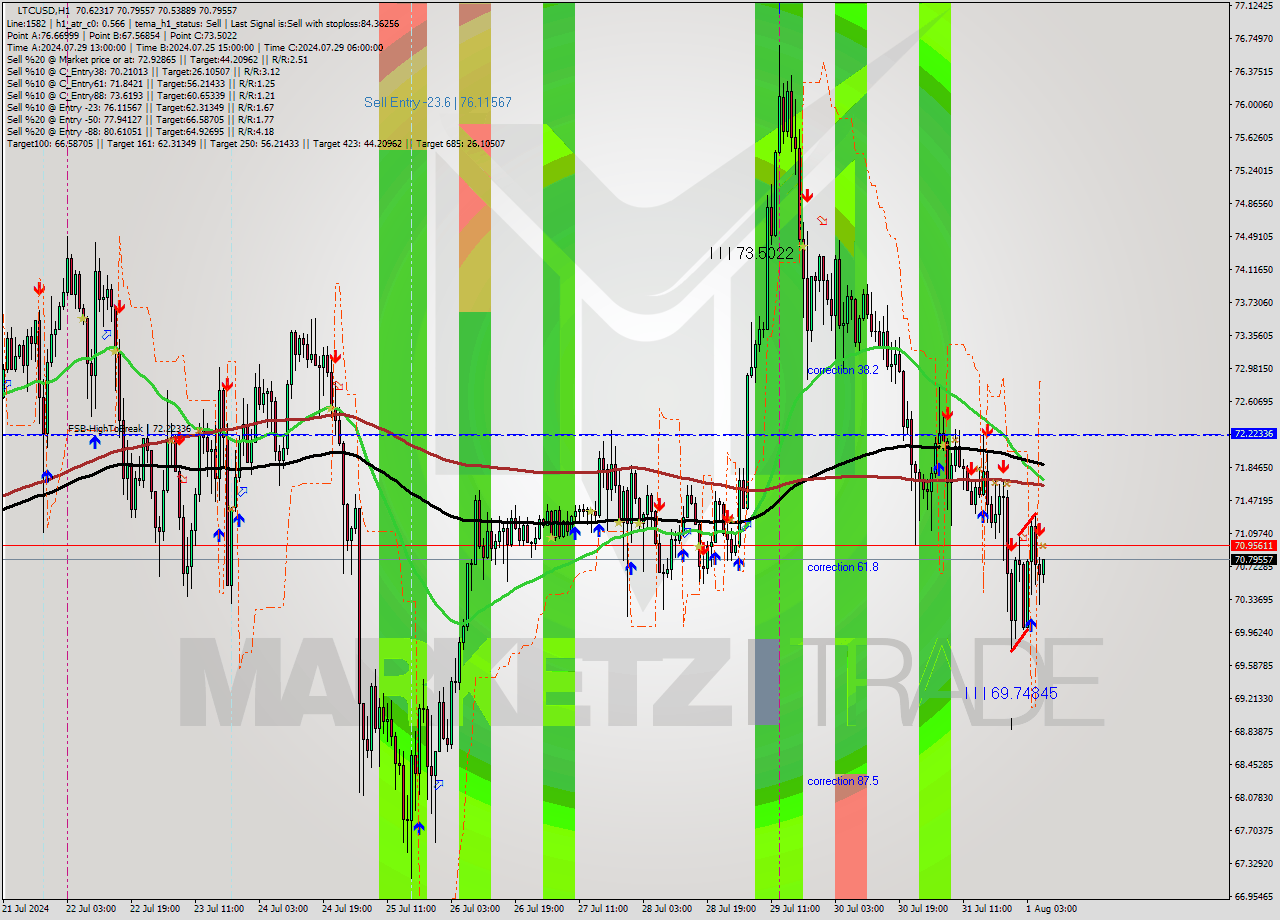
Task: Click the '| | | 69.74845' blue label
Action: (1011, 693)
